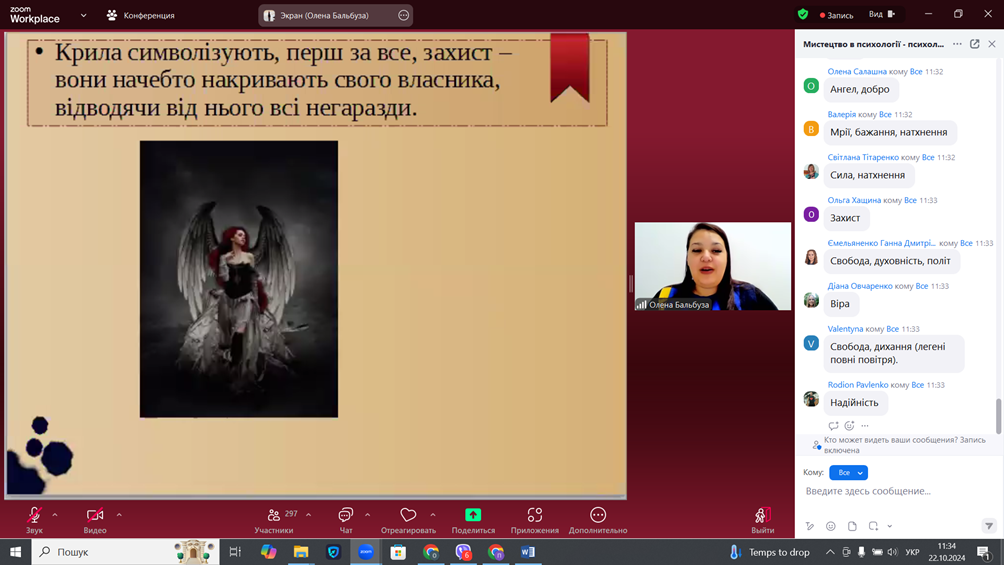
Task: Select the Конференция tab
Action: 141,16
